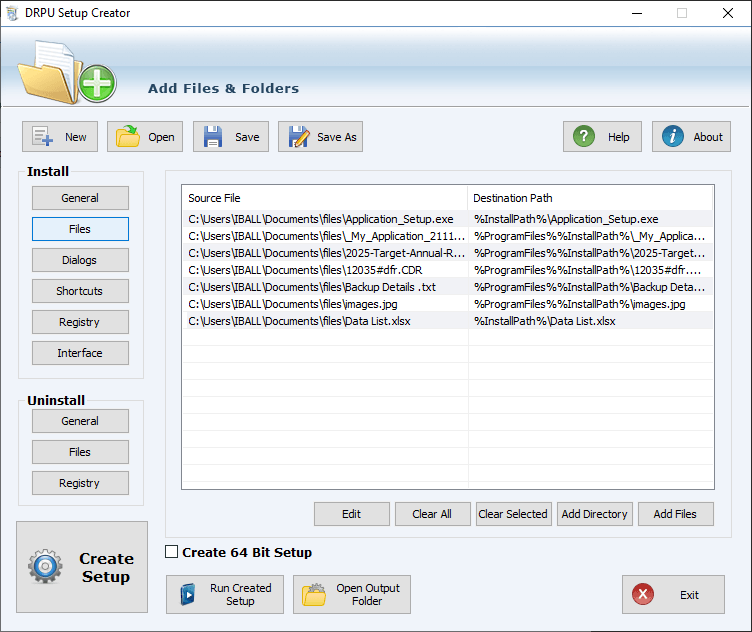Click the Clear Selected button
This screenshot has height=632, width=752.
click(x=513, y=514)
